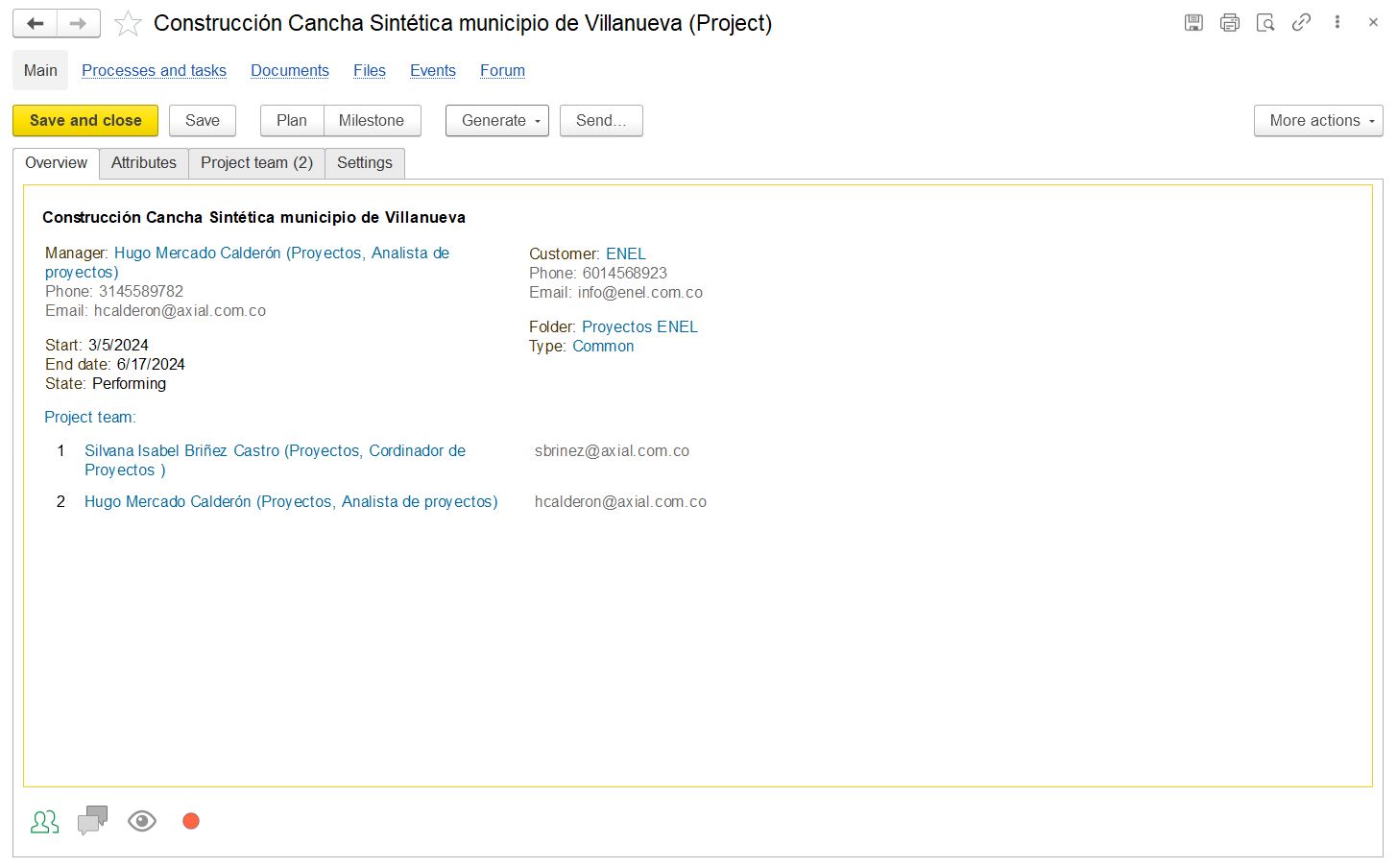This screenshot has height=868, width=1397.
Task: Click the printer icon
Action: pyautogui.click(x=1229, y=23)
